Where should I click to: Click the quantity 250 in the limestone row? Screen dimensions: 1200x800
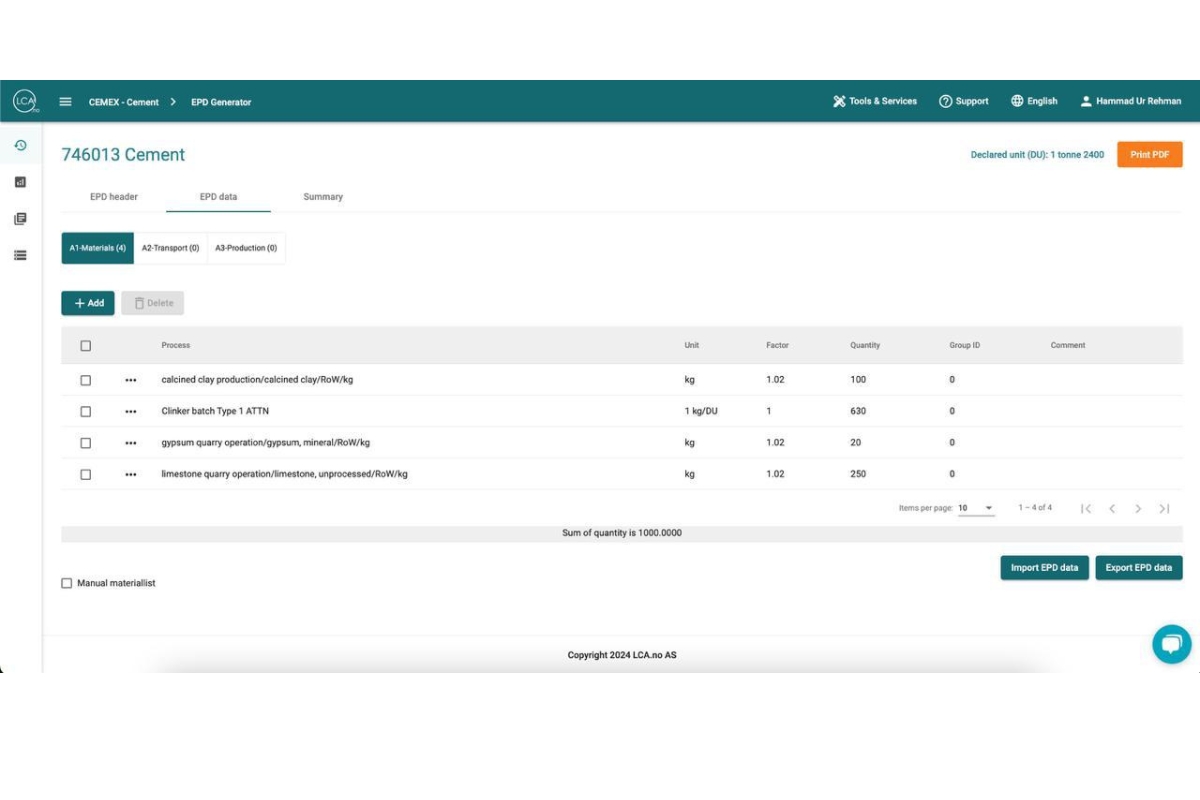[858, 474]
